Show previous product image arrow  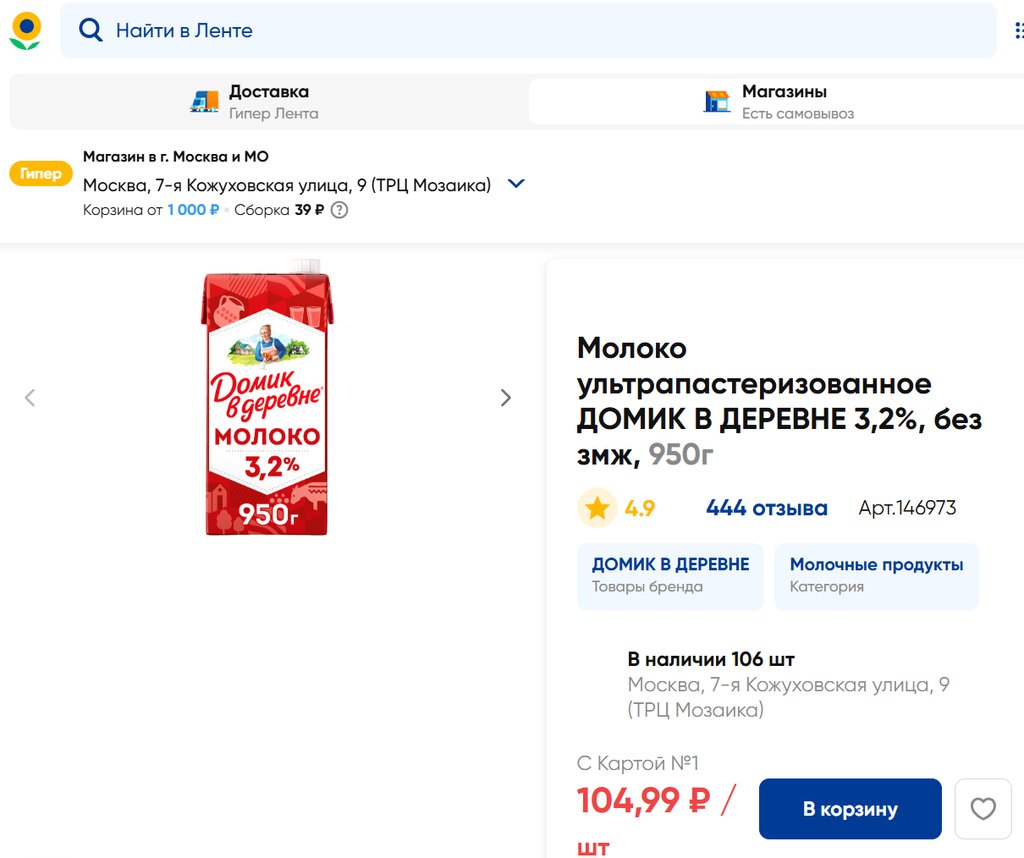[x=30, y=398]
